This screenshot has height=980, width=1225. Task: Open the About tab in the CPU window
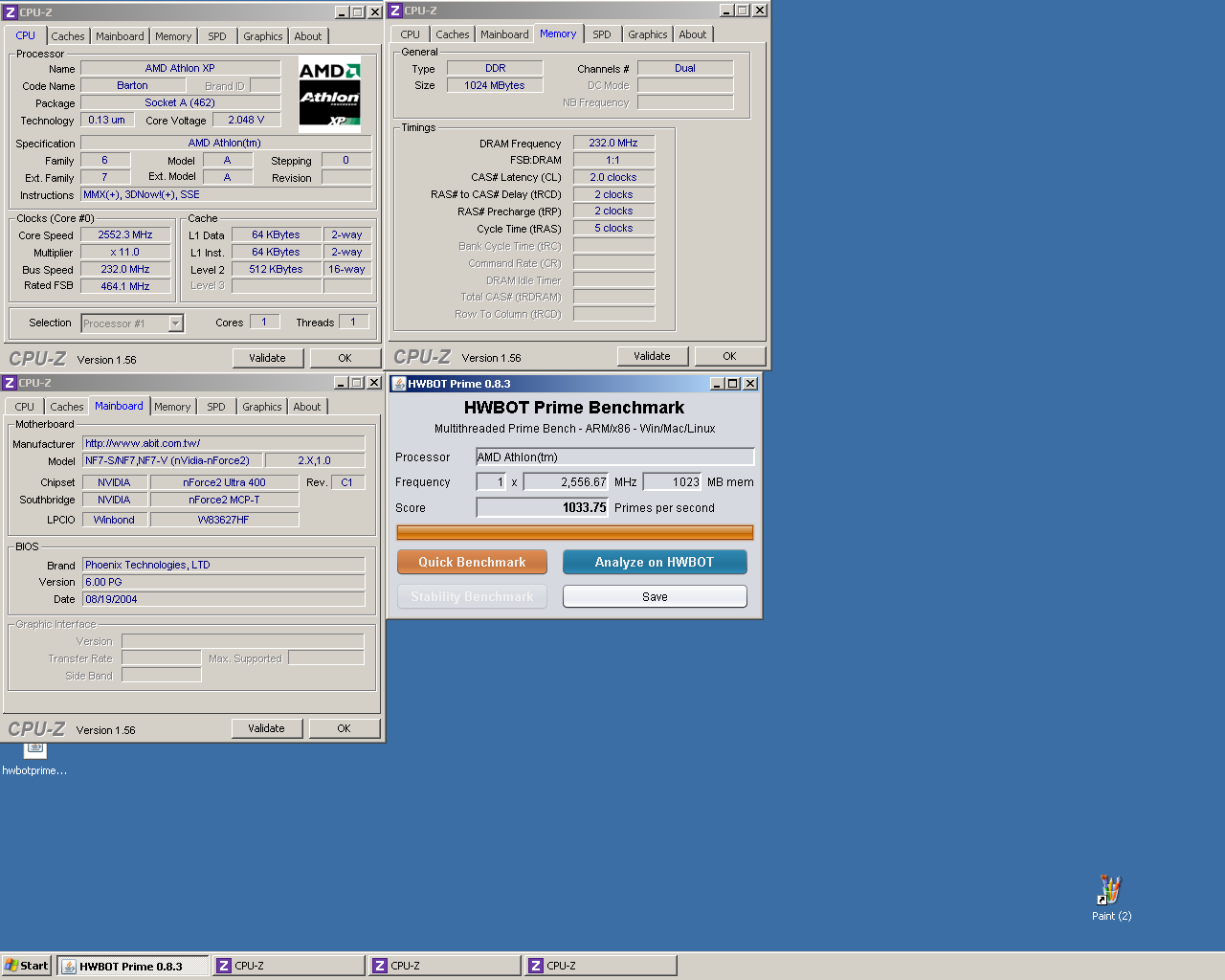point(308,36)
